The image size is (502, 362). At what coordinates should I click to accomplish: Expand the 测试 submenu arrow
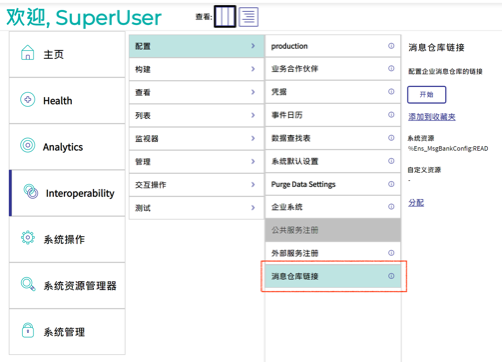coord(253,208)
